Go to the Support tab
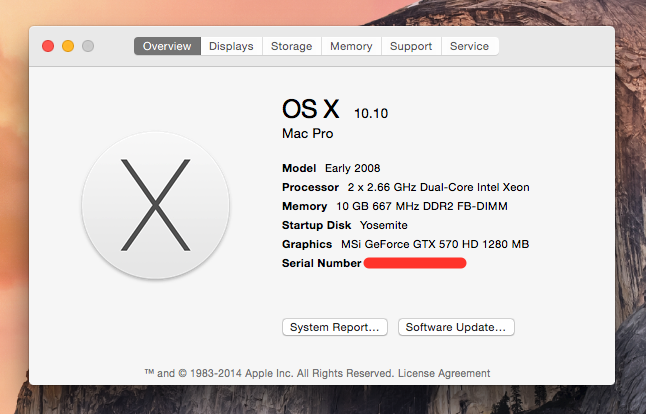 click(x=411, y=46)
